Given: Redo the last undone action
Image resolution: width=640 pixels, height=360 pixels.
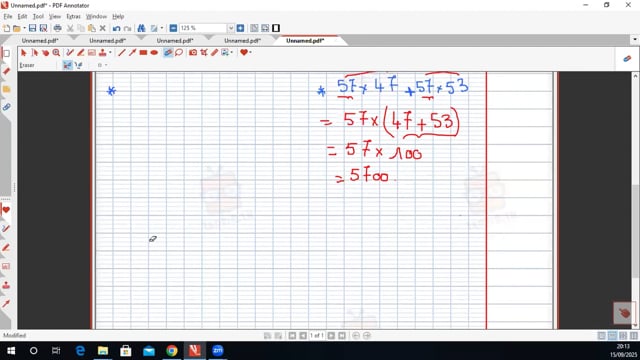Looking at the screenshot, I should point(127,28).
